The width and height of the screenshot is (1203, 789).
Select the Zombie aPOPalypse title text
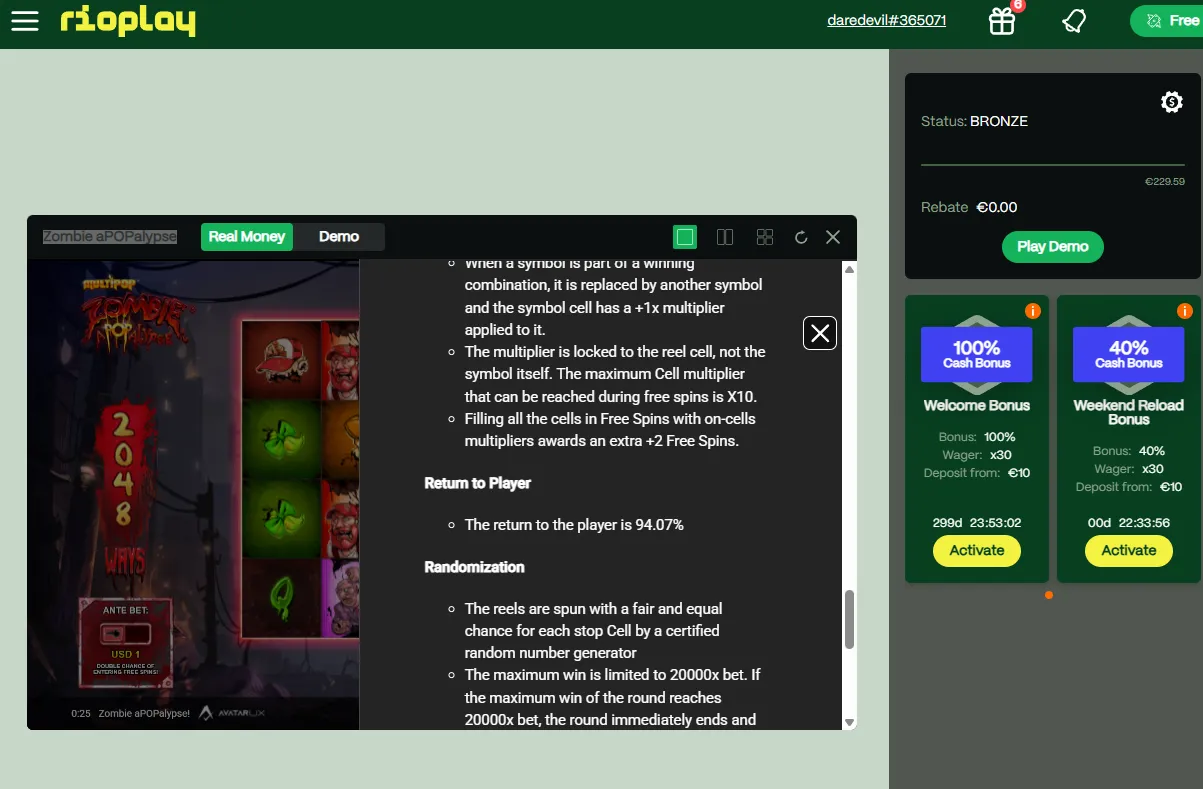click(x=110, y=237)
